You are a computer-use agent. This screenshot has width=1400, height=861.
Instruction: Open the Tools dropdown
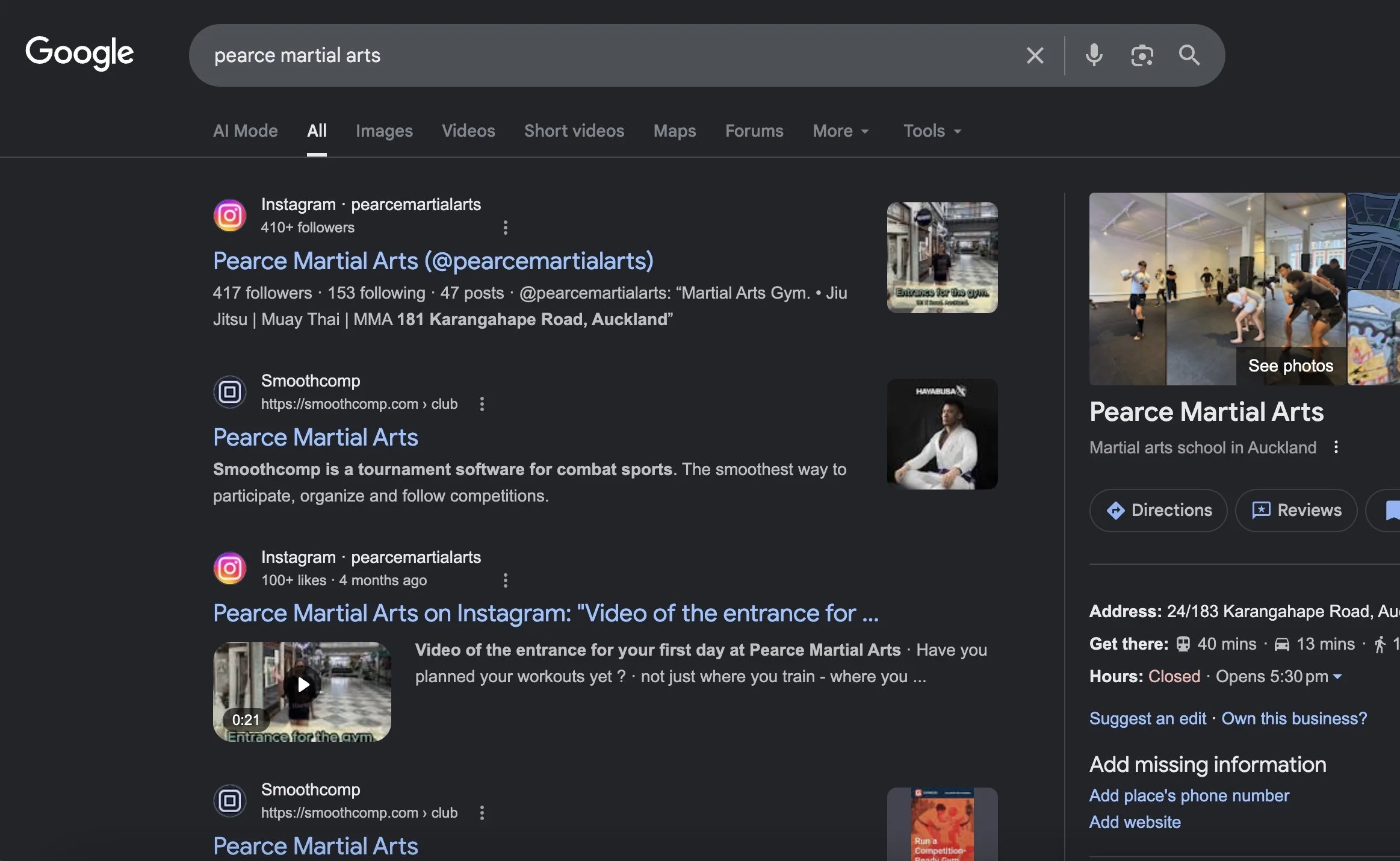click(x=932, y=131)
